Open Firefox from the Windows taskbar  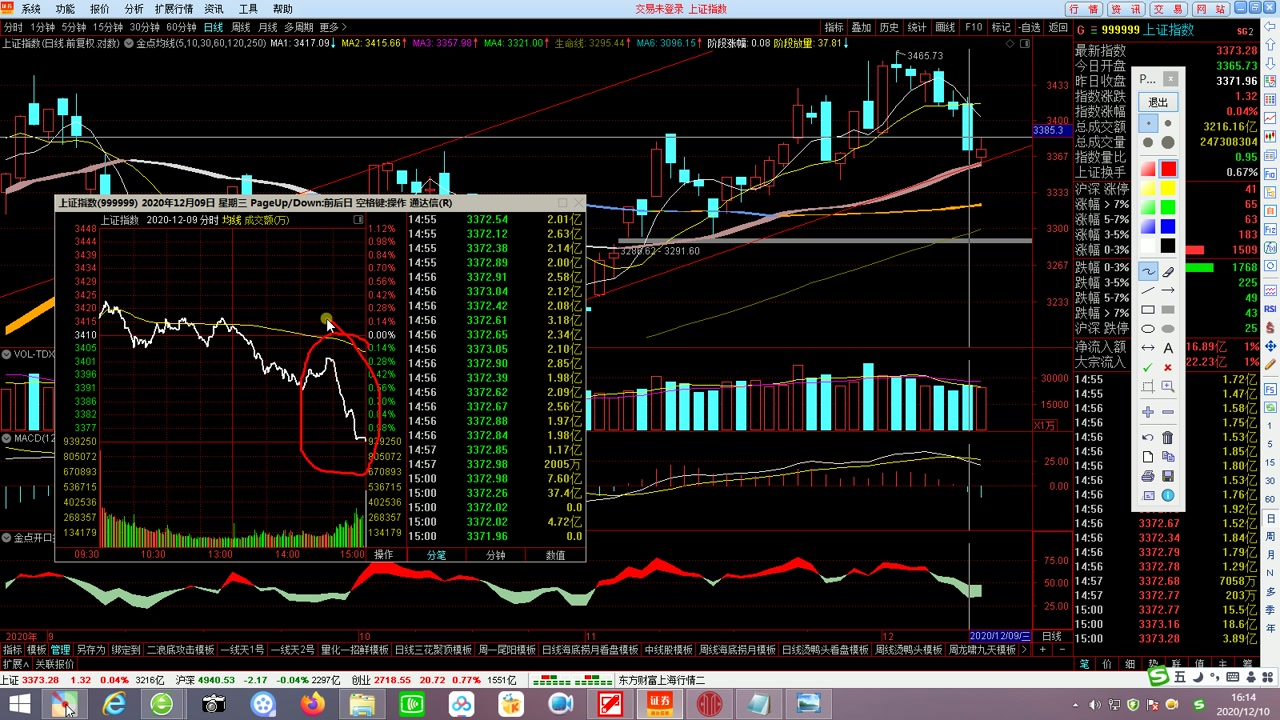(313, 705)
